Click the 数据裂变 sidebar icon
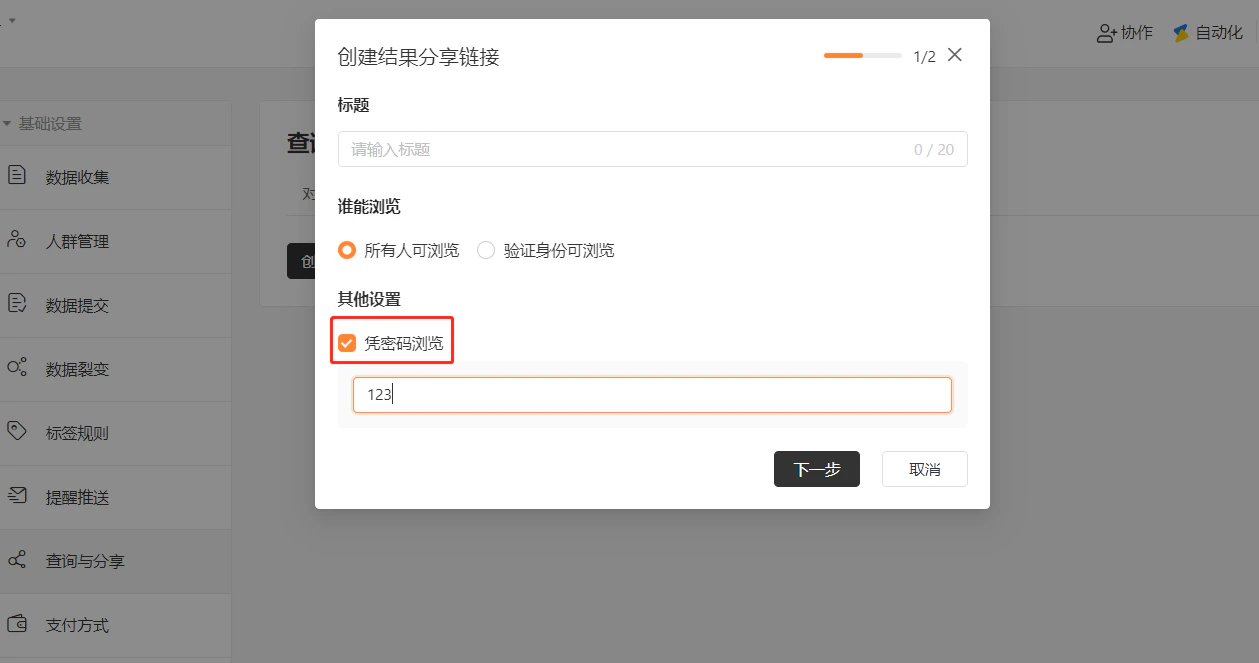Viewport: 1259px width, 663px height. point(17,368)
